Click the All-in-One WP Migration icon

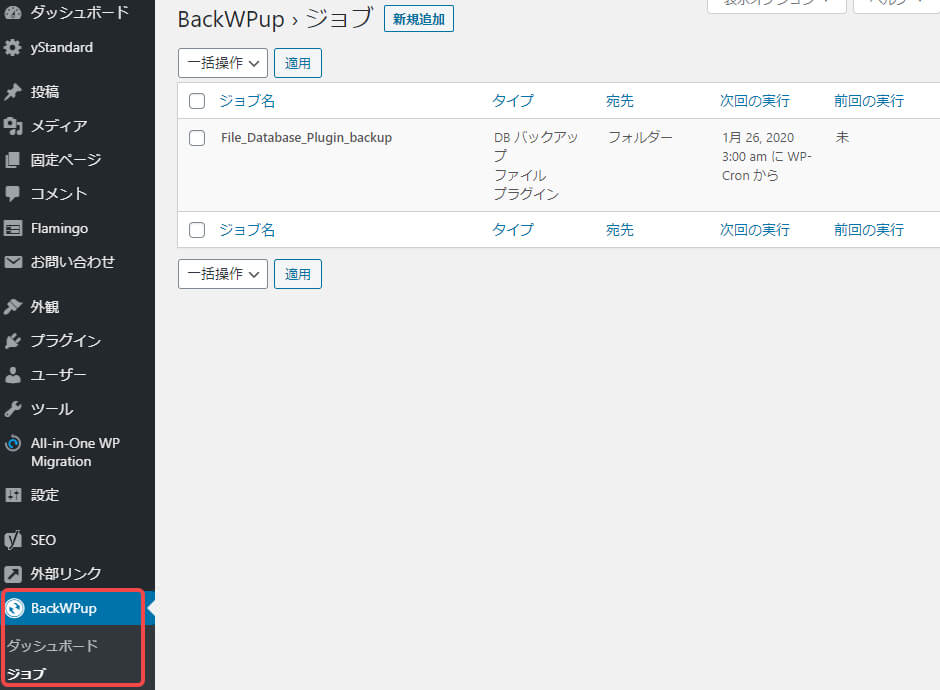(13, 444)
